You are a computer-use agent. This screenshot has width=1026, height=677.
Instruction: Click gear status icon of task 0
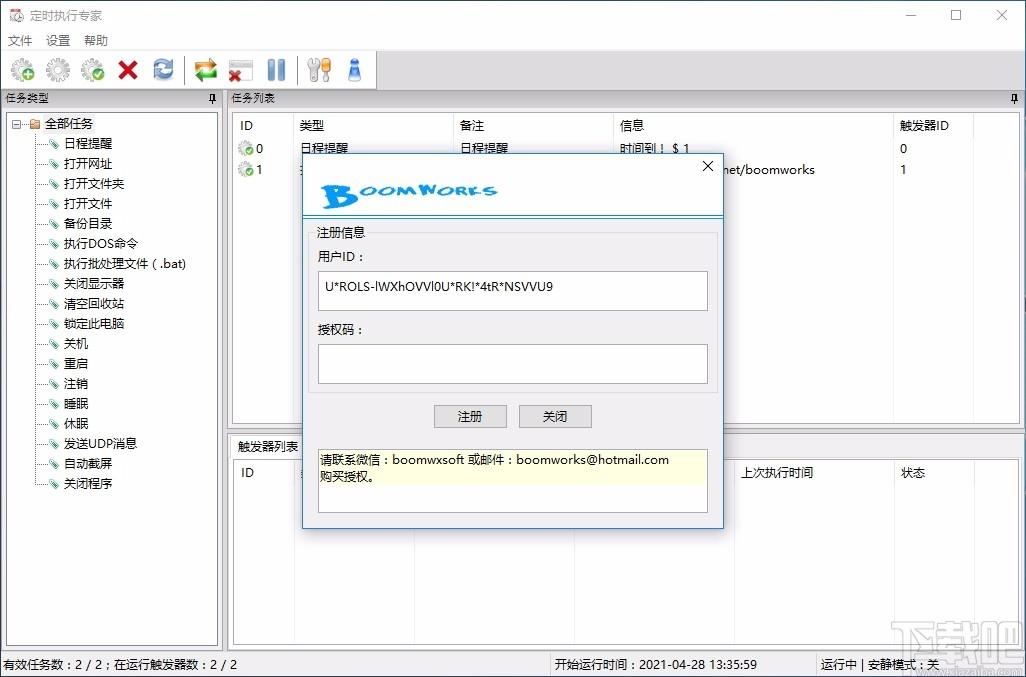tap(245, 148)
